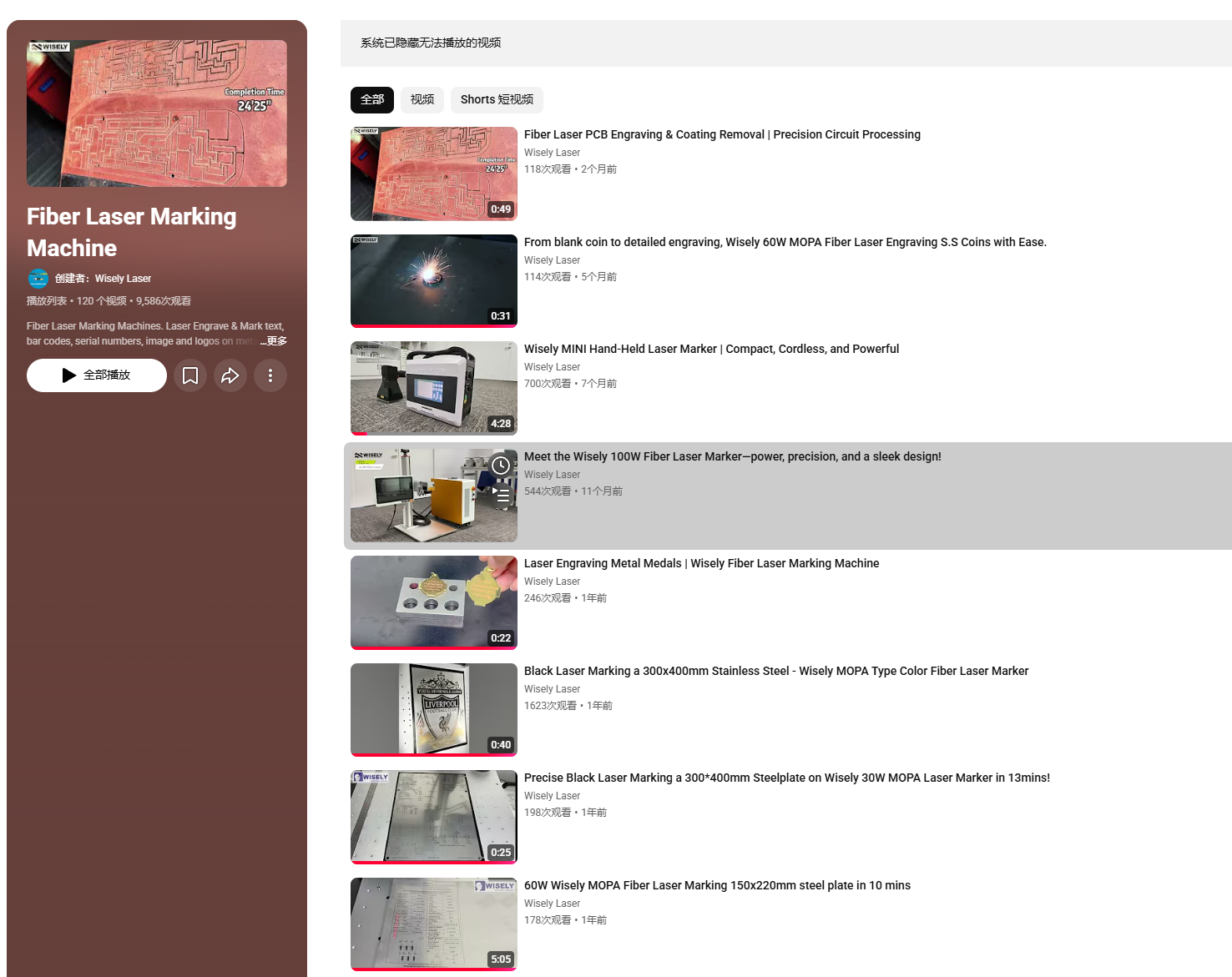The width and height of the screenshot is (1232, 977).
Task: Click the '198次观看・1年前' text
Action: click(565, 813)
